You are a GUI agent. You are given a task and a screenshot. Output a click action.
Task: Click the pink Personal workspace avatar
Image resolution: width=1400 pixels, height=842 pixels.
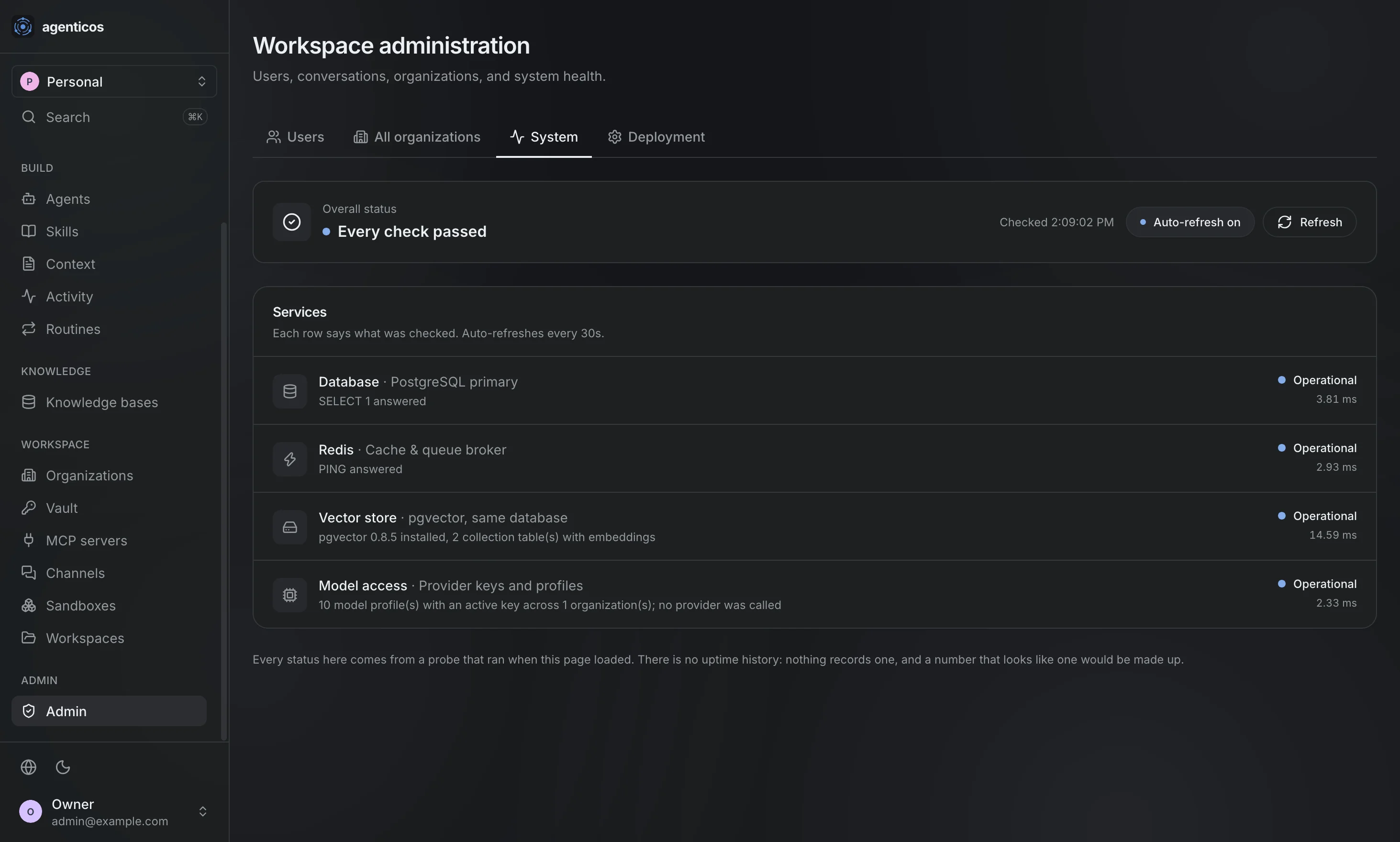point(30,81)
